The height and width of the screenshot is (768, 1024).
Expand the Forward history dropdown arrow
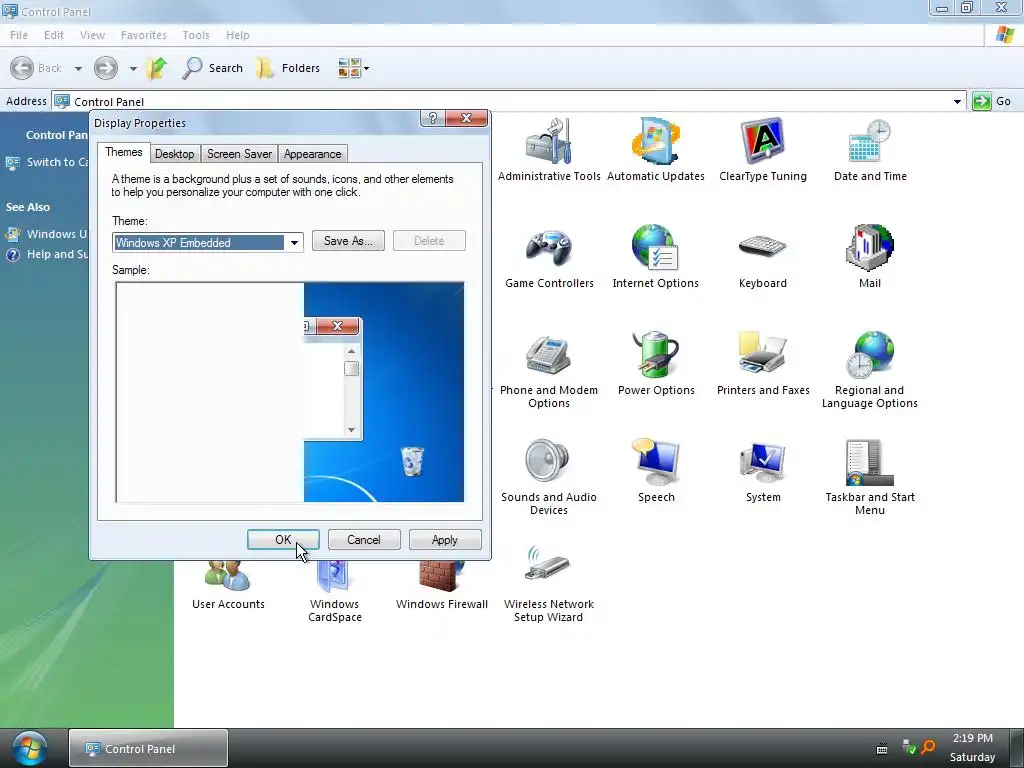click(133, 69)
